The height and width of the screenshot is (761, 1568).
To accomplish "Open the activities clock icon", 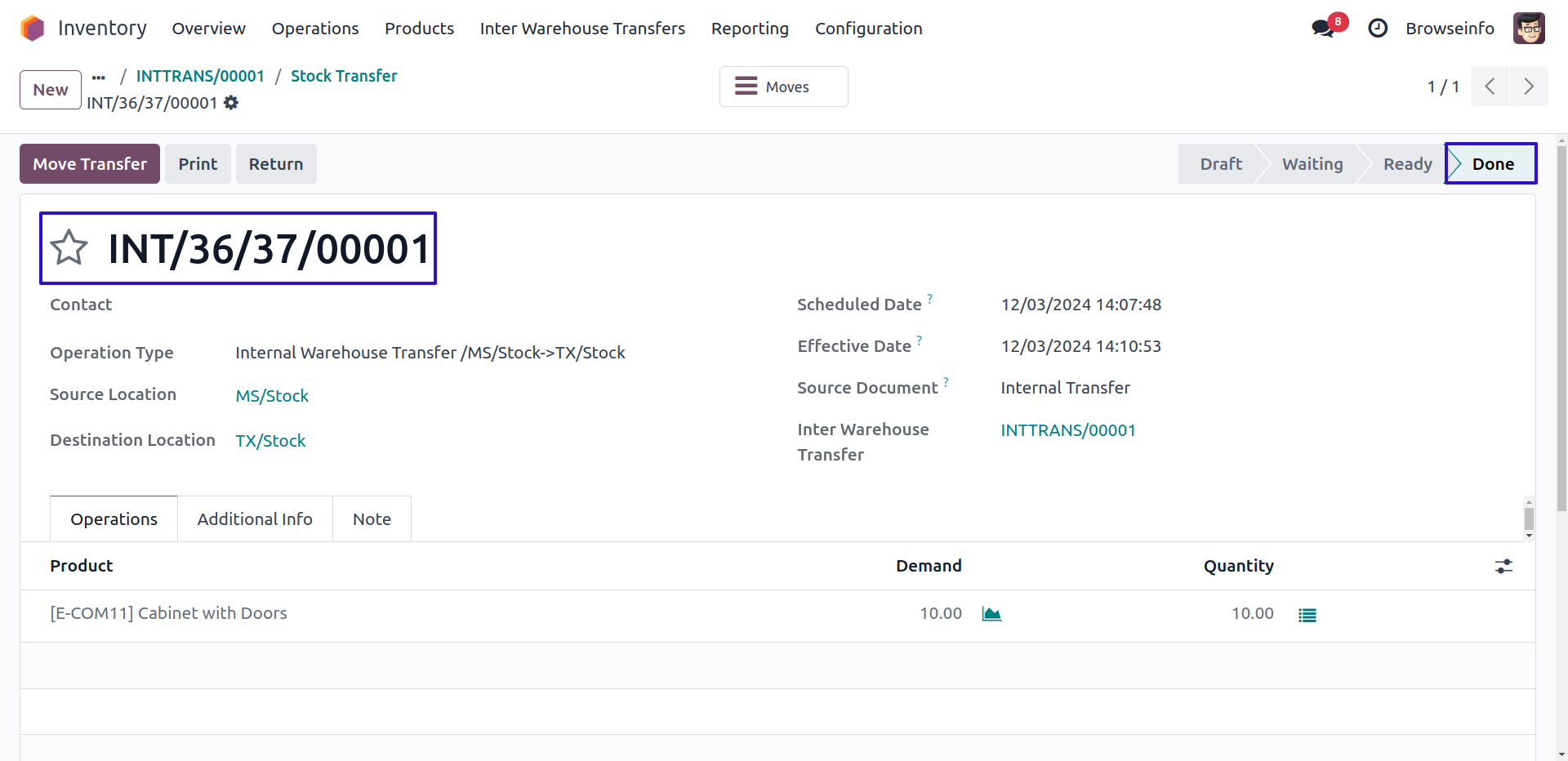I will click(x=1378, y=29).
